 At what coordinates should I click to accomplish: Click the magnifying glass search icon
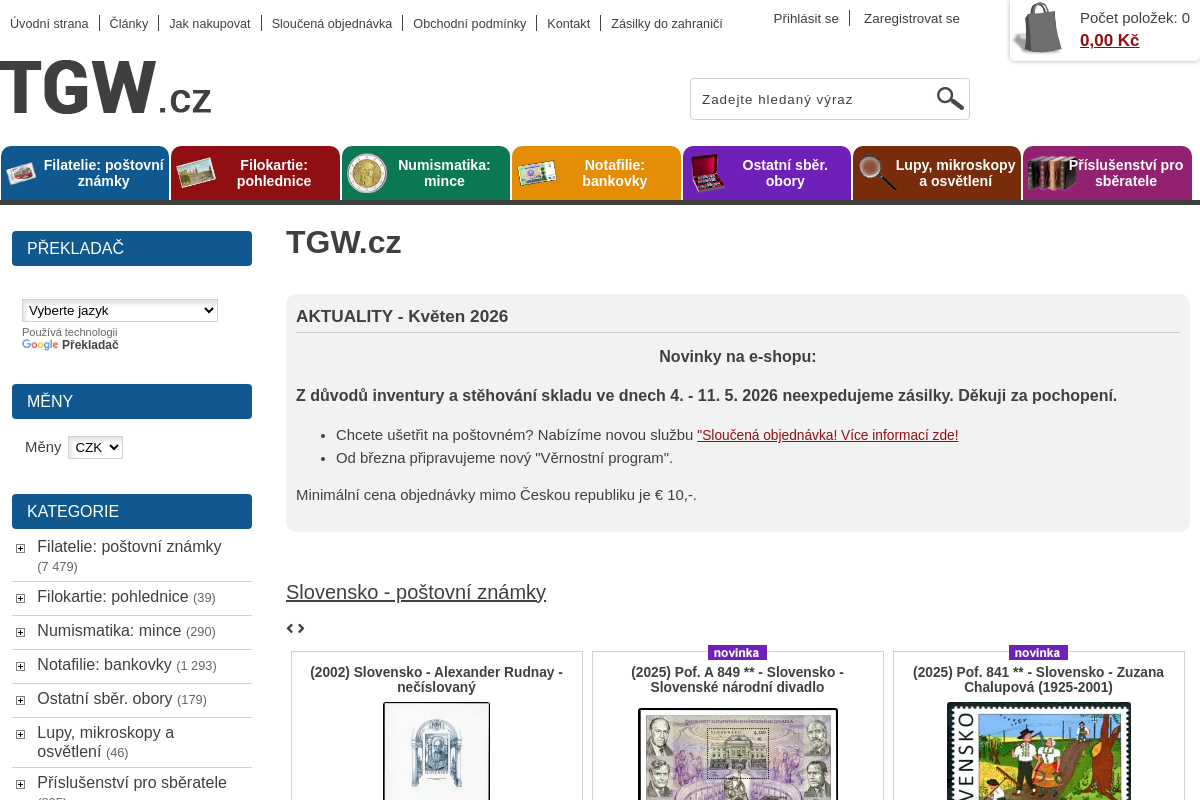click(950, 98)
